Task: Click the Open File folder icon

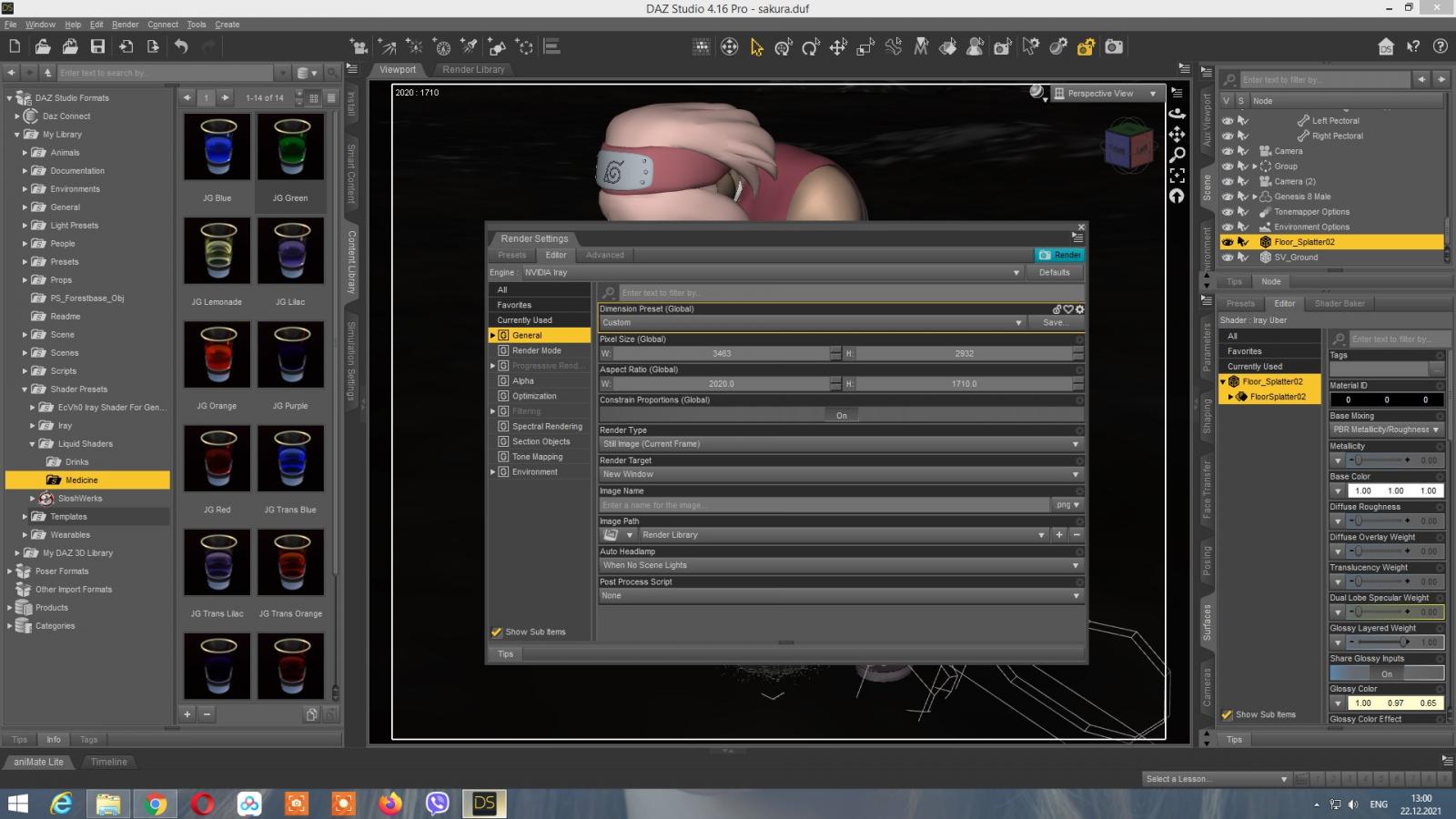Action: [x=43, y=46]
